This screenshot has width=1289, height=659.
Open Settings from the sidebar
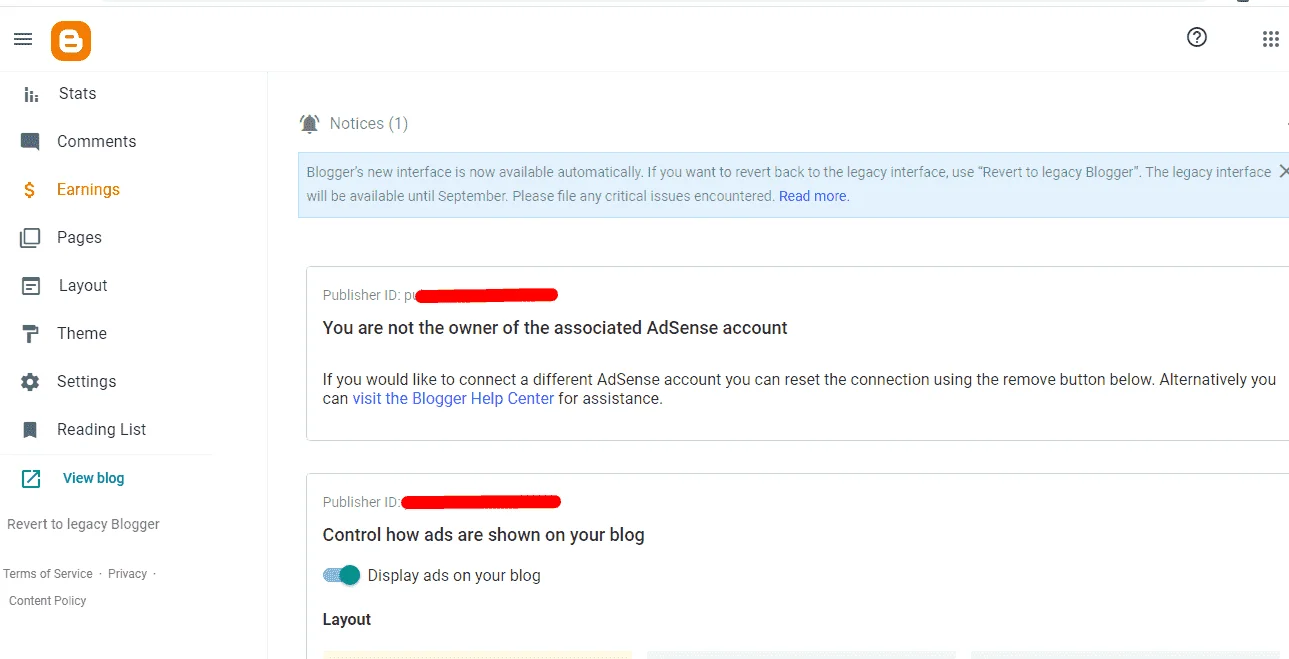[86, 382]
